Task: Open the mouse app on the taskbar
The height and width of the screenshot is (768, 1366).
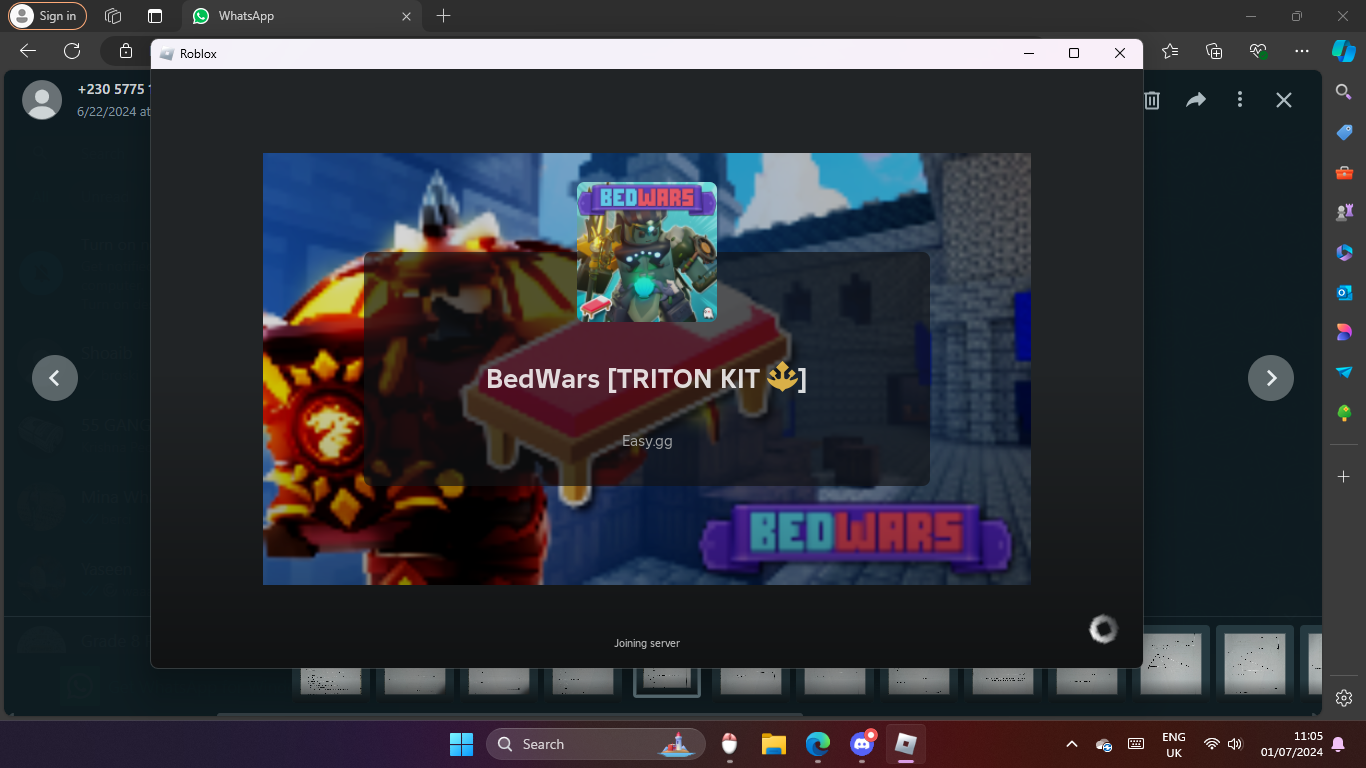Action: coord(730,744)
